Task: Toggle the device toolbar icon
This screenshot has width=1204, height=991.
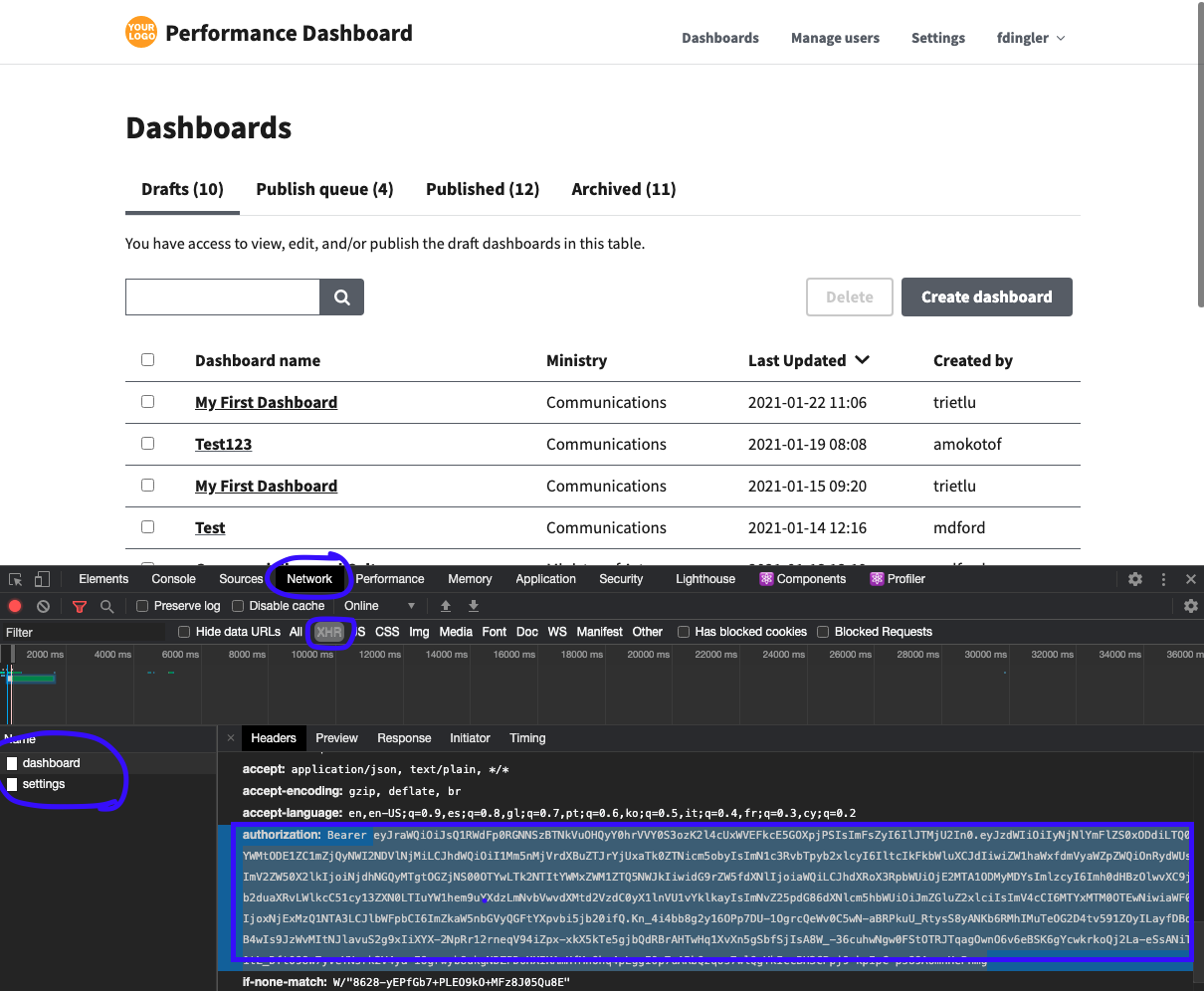Action: pyautogui.click(x=42, y=579)
